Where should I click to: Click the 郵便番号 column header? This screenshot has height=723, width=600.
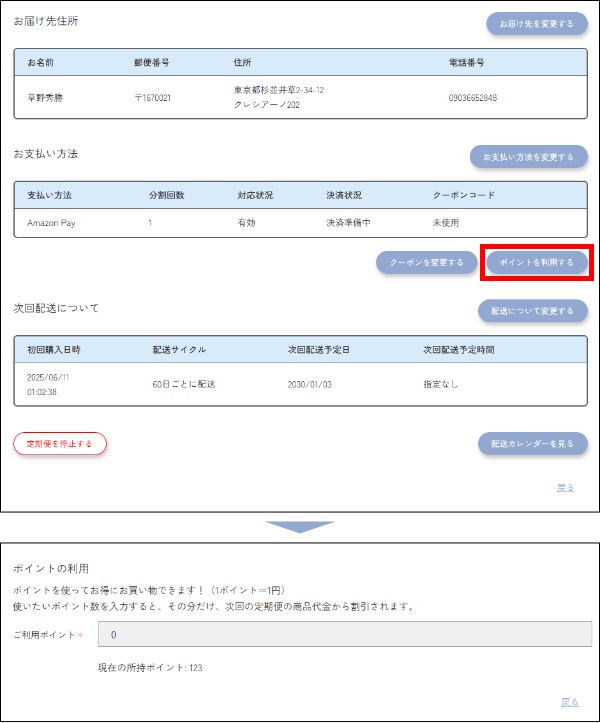152,62
